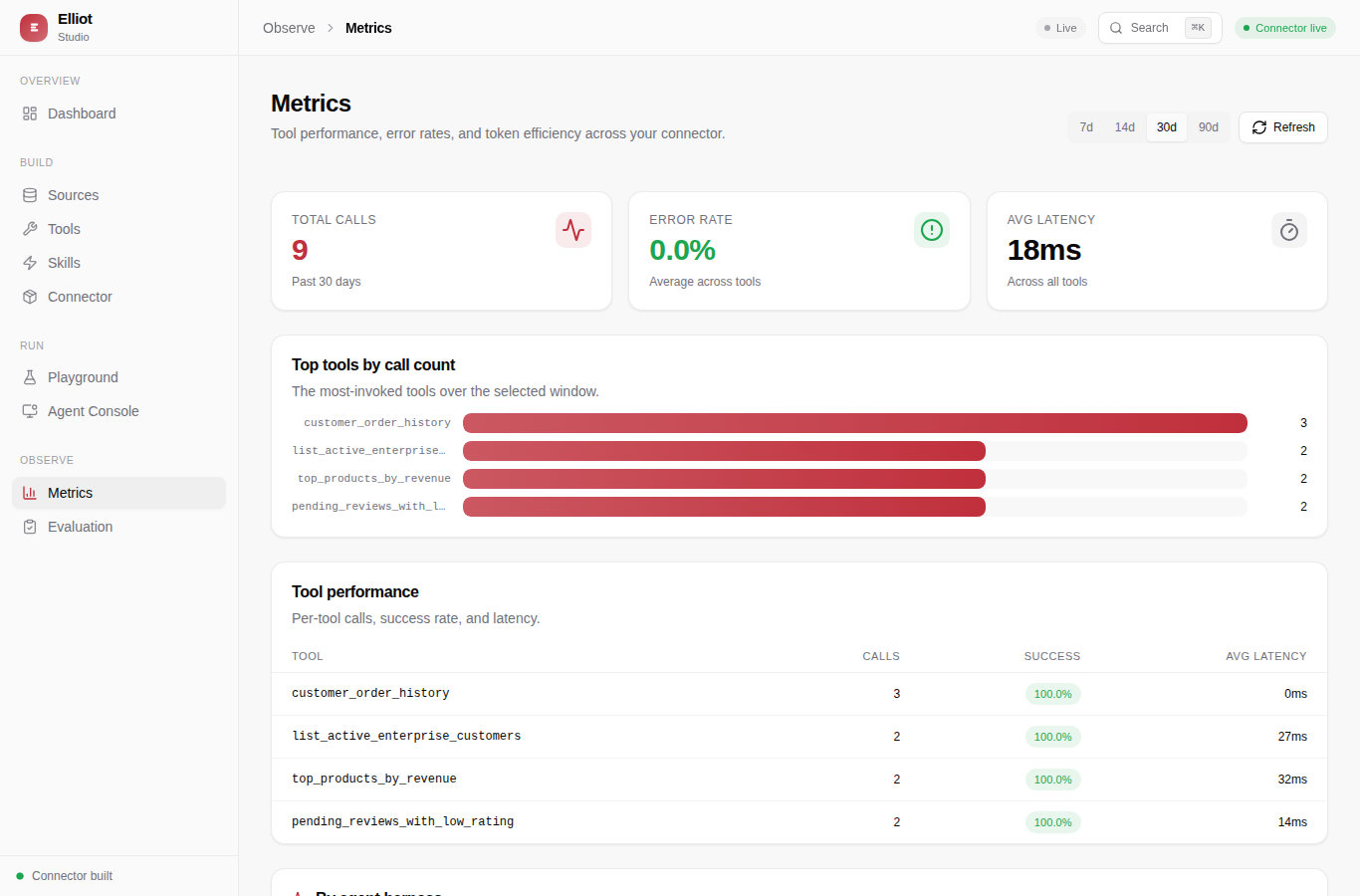Click the Skills lightning bolt icon
Image resolution: width=1360 pixels, height=896 pixels.
click(x=30, y=263)
